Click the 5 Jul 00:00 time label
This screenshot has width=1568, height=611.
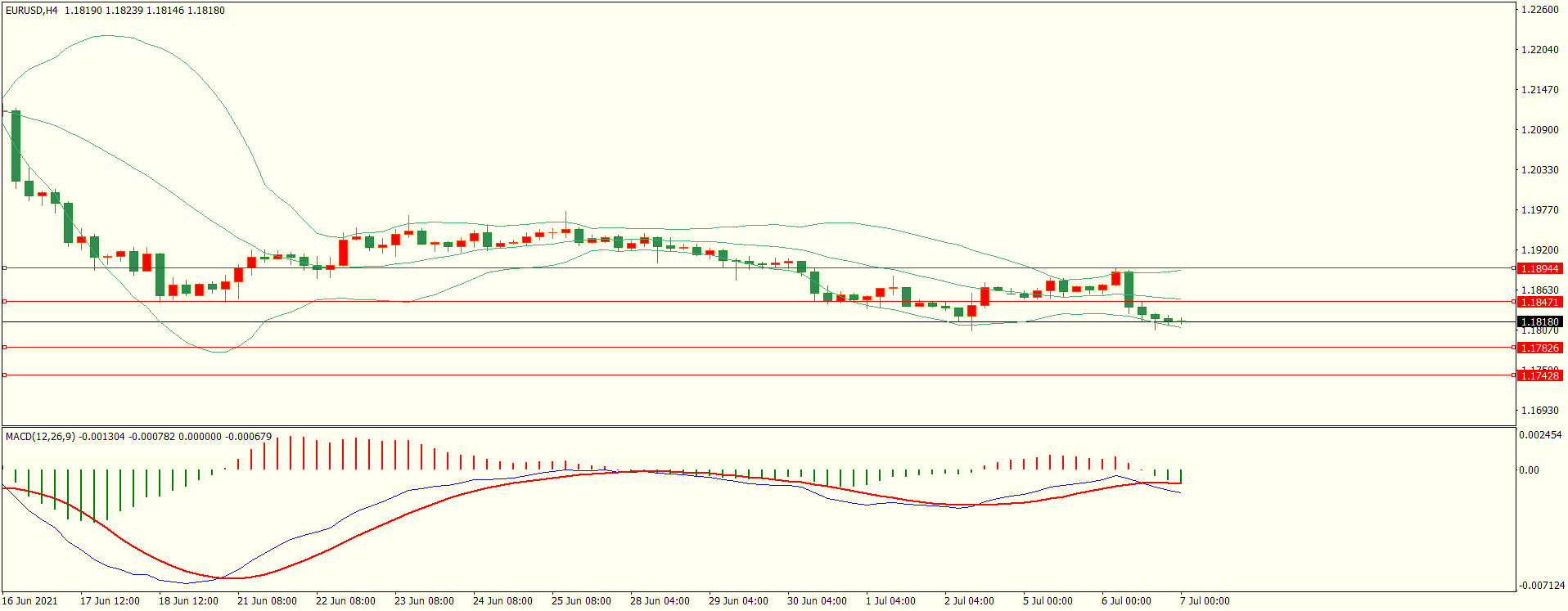1048,601
